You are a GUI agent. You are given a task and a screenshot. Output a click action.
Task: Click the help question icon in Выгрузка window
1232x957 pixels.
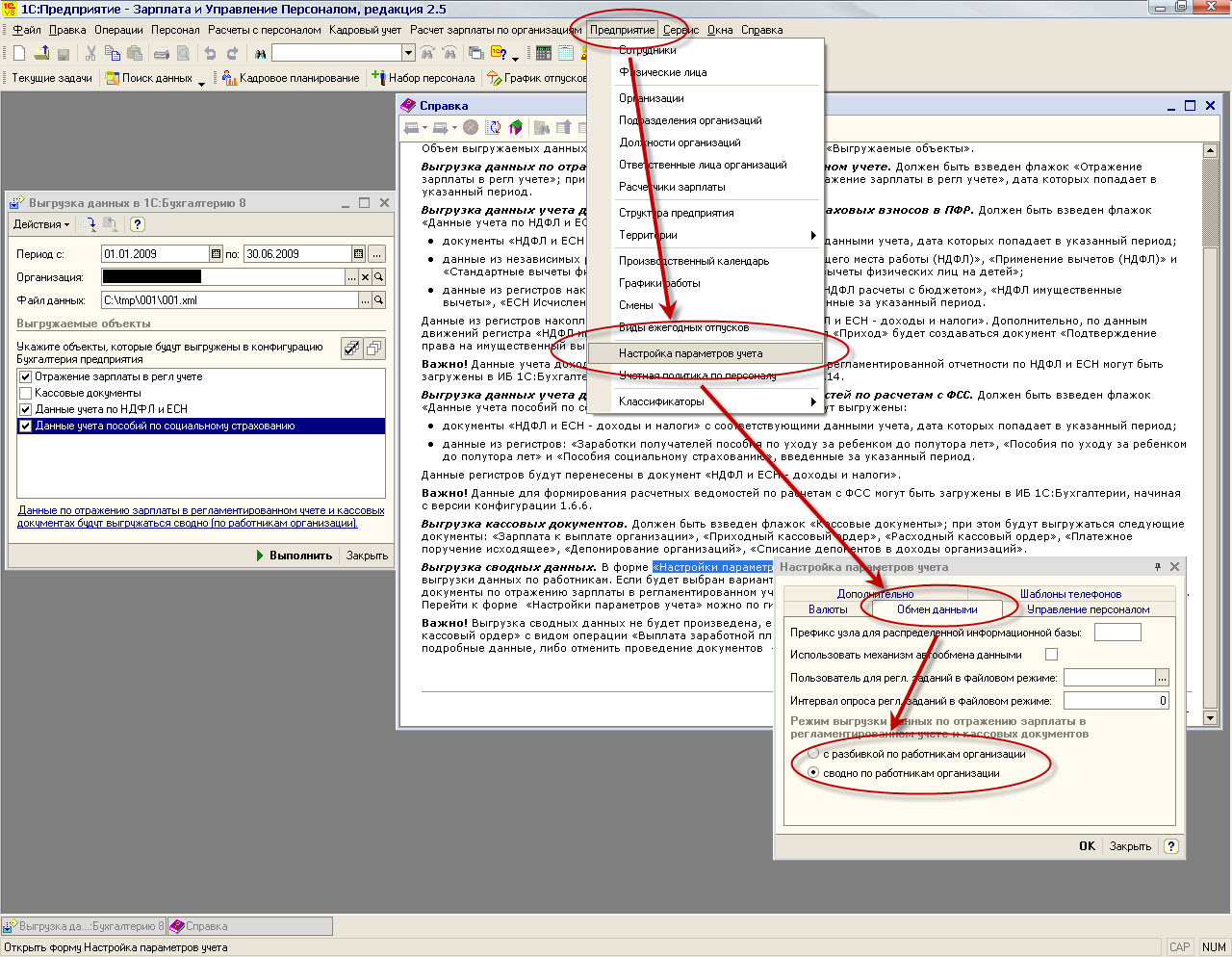(138, 224)
